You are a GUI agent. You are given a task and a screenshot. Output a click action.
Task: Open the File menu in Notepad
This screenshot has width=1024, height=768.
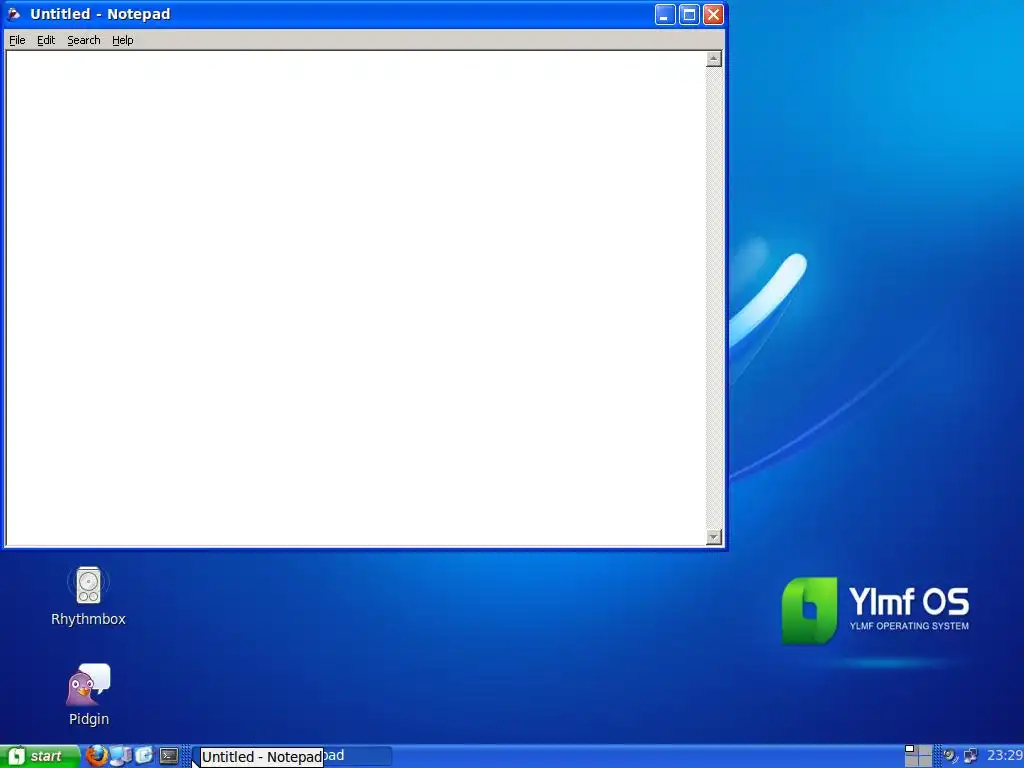pyautogui.click(x=17, y=40)
